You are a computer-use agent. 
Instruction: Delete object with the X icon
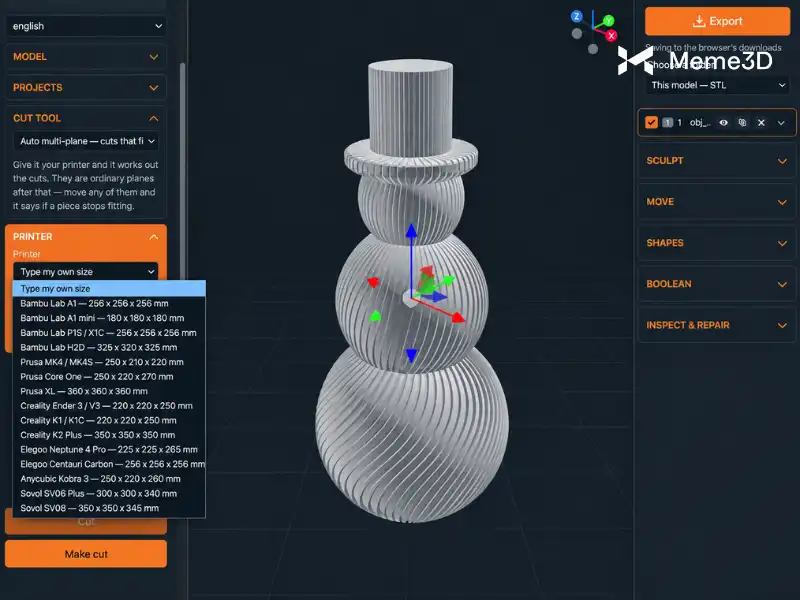(761, 122)
